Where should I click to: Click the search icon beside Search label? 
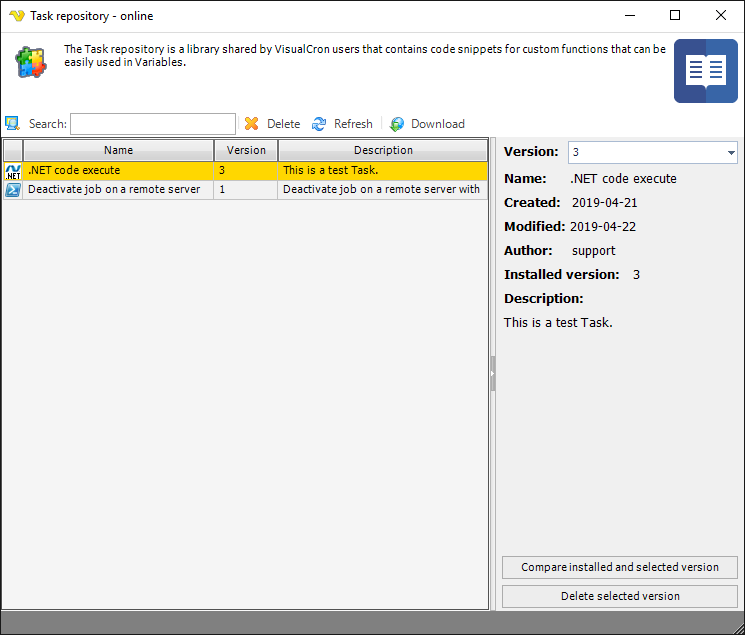pyautogui.click(x=12, y=123)
